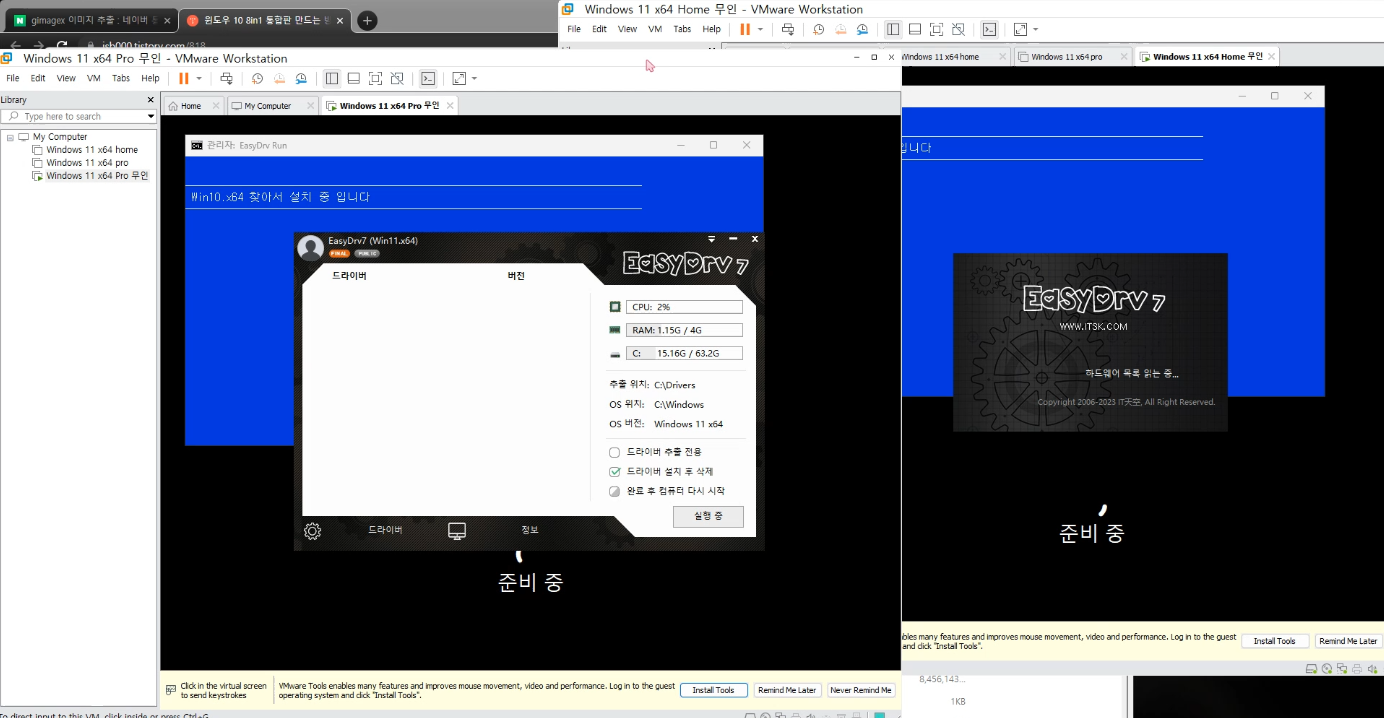Take a snapshot in the Home 무인 VMware window

[x=818, y=29]
